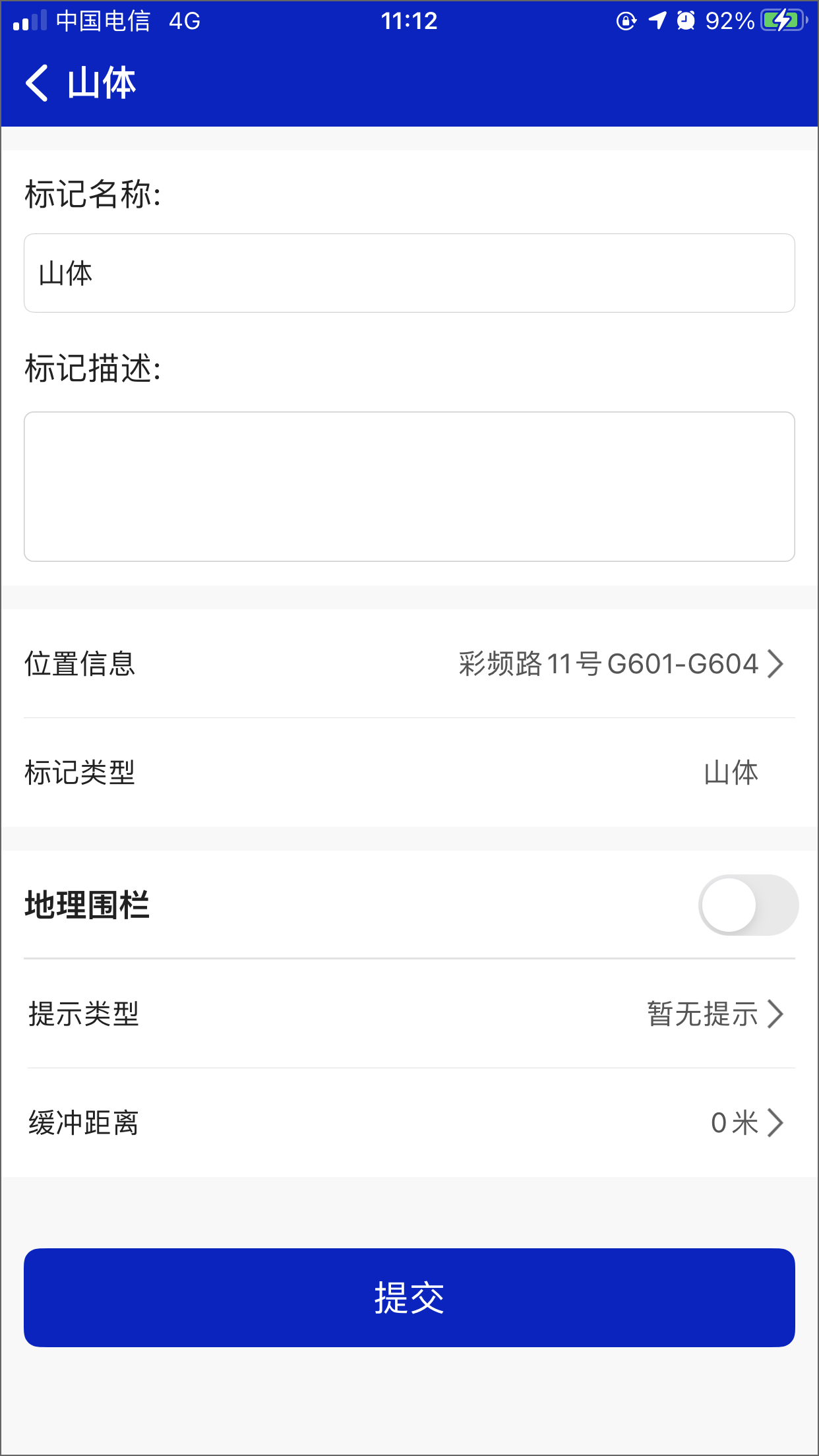The width and height of the screenshot is (819, 1456).
Task: Tap the 山体 value under 标记类型
Action: pyautogui.click(x=731, y=772)
